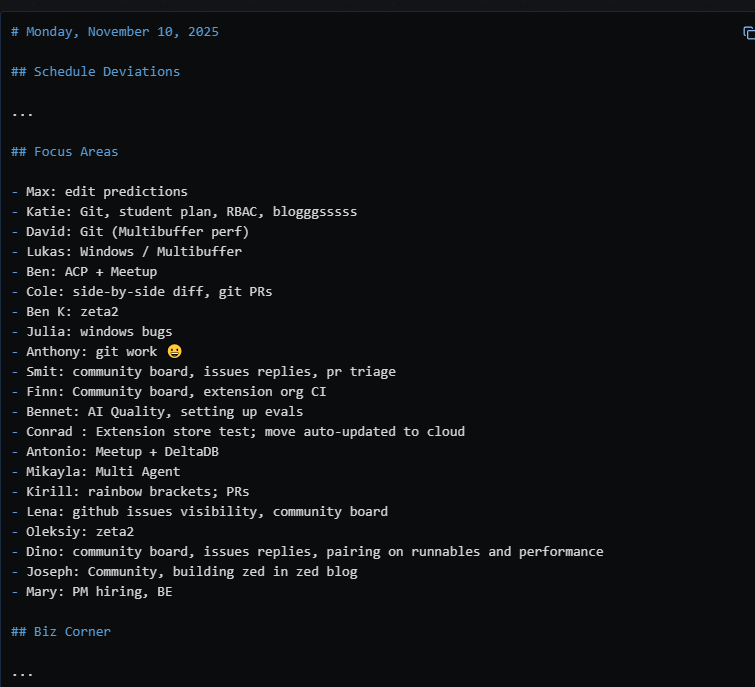
Task: Click the grinning emoji after Anthony's line
Action: tap(175, 352)
